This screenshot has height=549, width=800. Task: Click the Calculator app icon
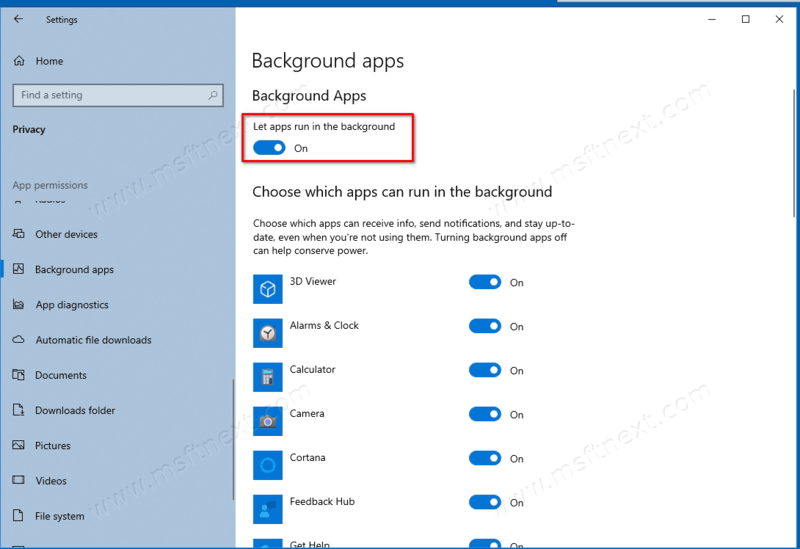coord(267,377)
